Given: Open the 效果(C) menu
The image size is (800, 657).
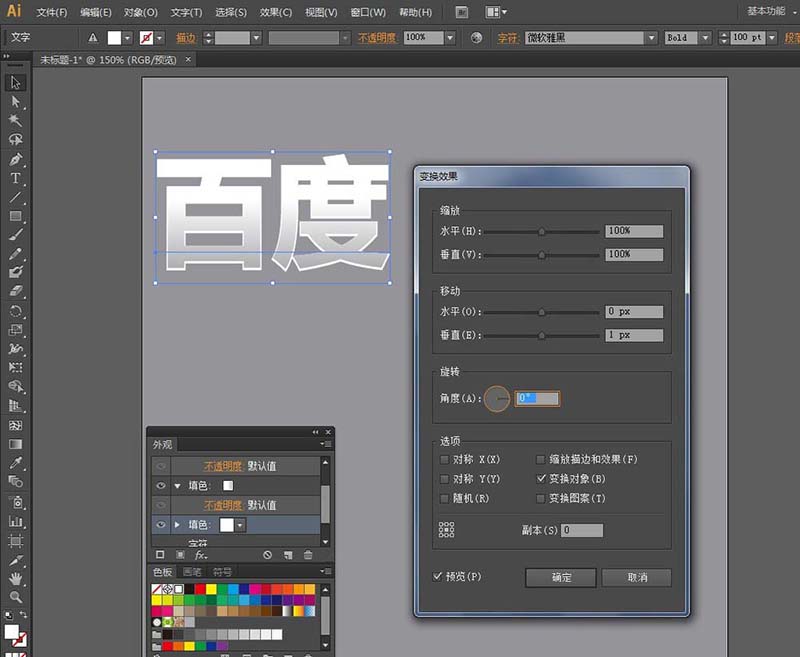Looking at the screenshot, I should [276, 12].
